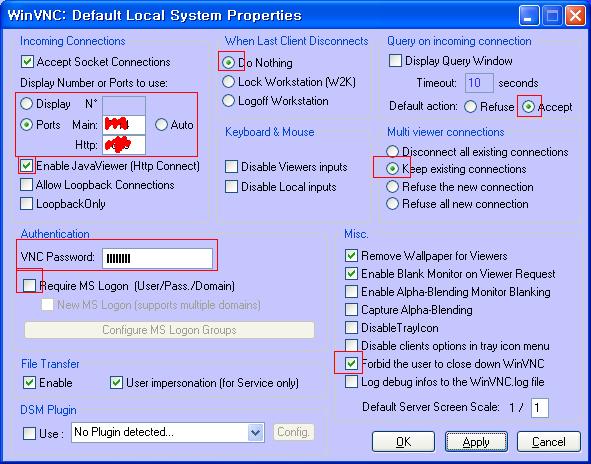Open the DSM Plugin dropdown list
The height and width of the screenshot is (464, 591).
(255, 432)
